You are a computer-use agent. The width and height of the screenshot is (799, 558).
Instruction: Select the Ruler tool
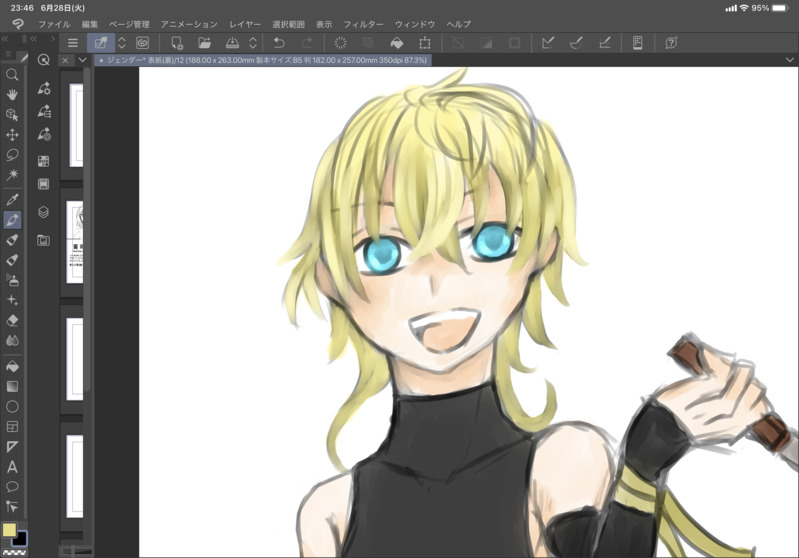(x=12, y=447)
